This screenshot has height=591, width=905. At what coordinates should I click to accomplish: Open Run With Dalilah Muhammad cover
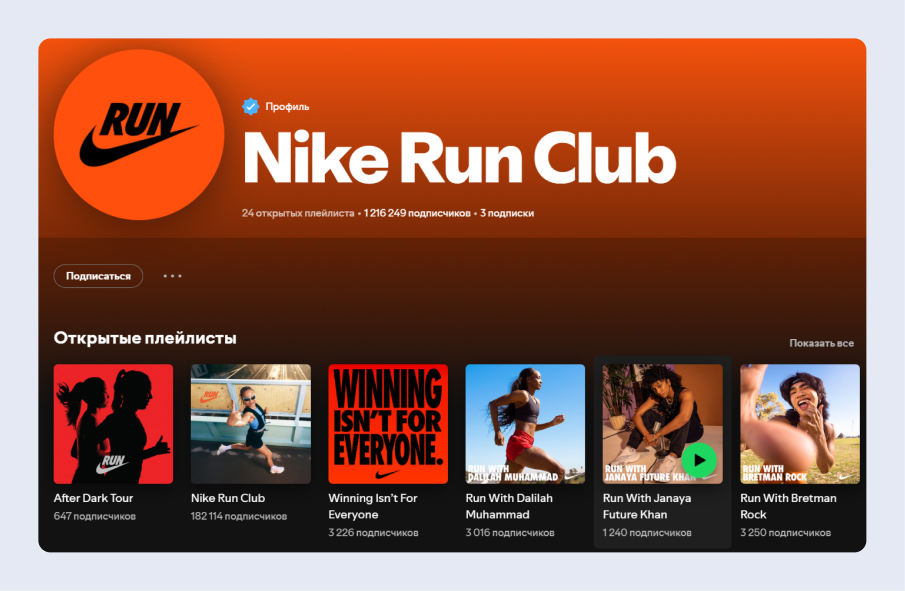point(525,424)
